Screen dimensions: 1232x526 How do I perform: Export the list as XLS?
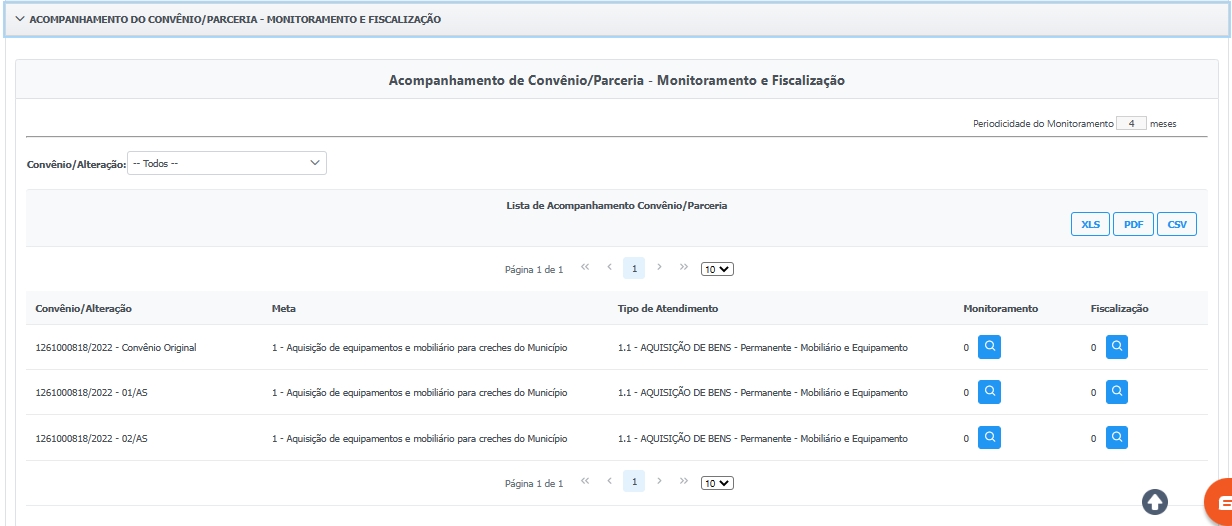coord(1090,225)
